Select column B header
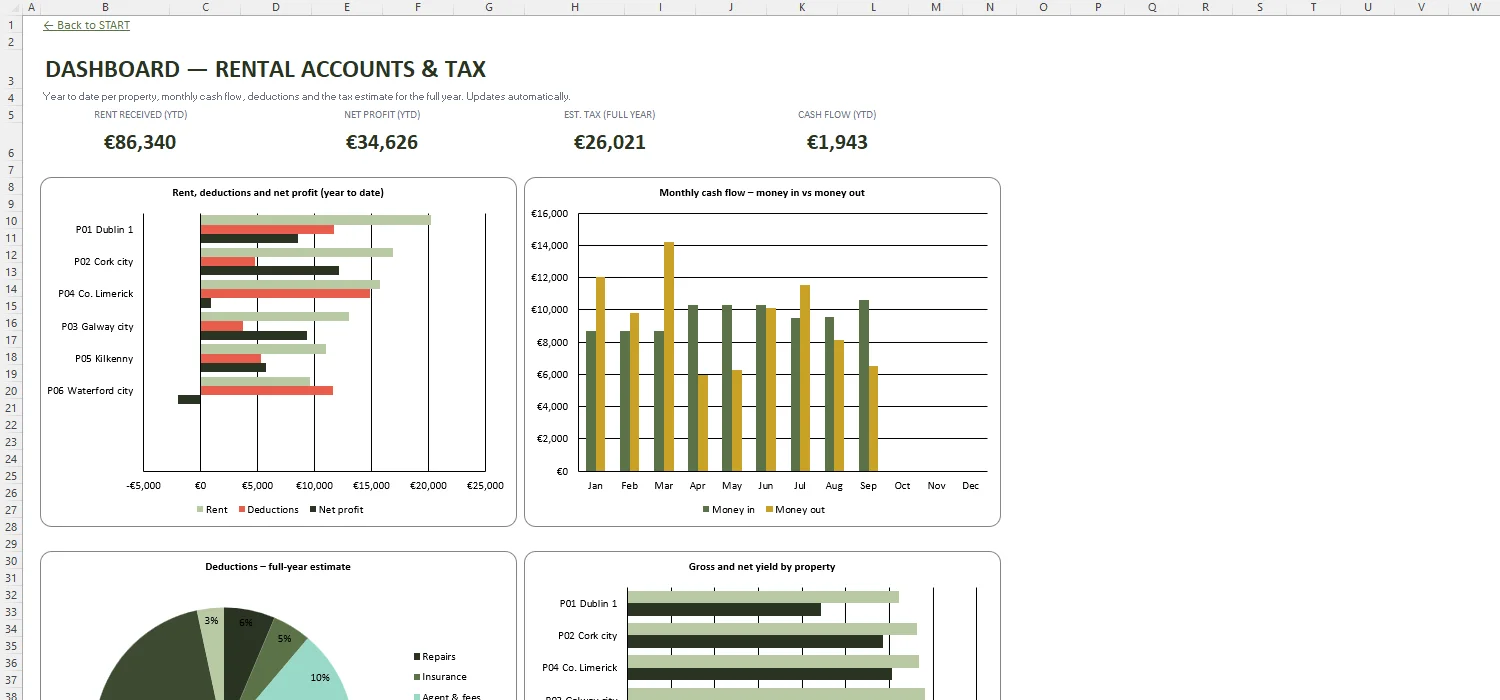This screenshot has width=1500, height=700. click(106, 7)
